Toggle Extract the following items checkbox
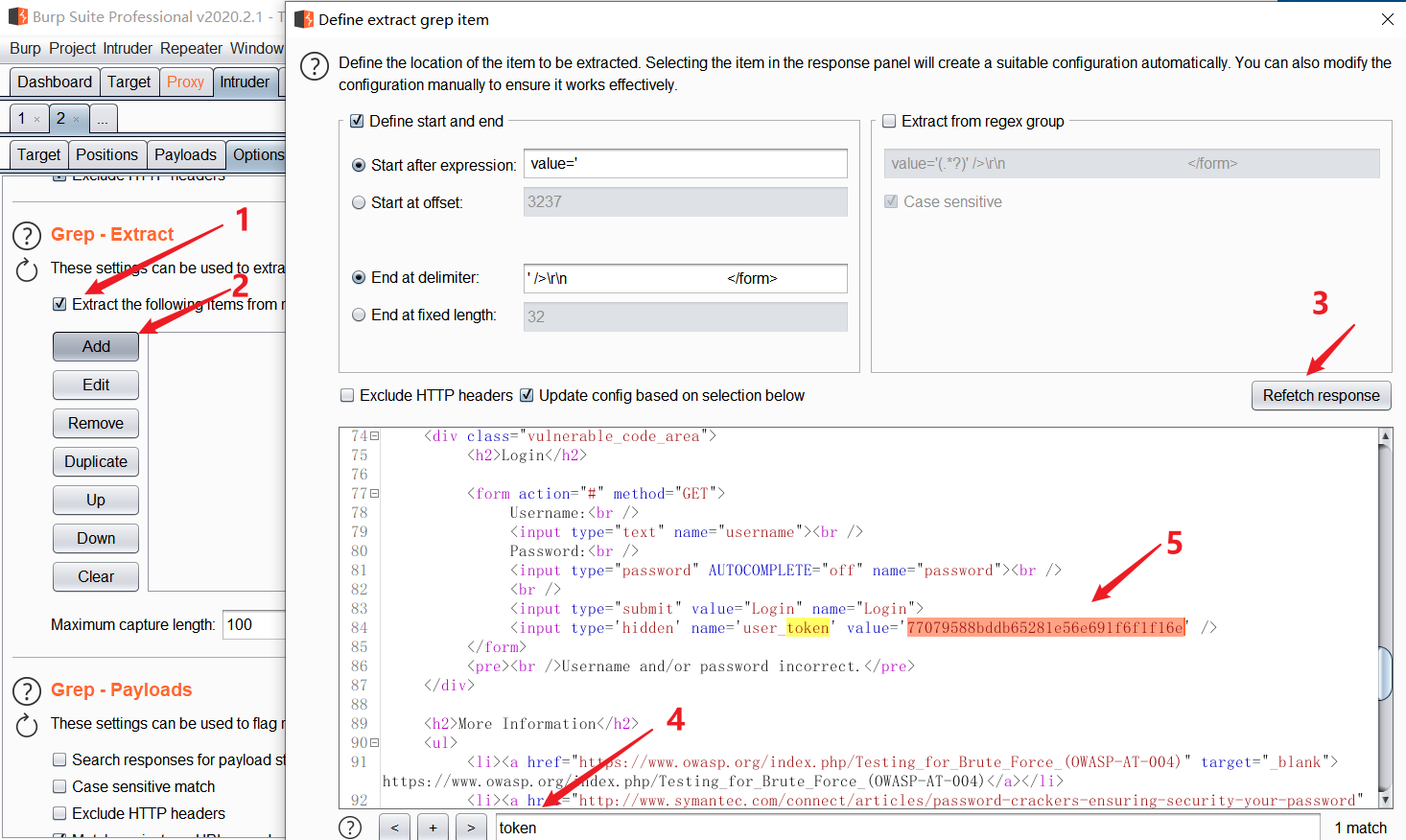 [59, 304]
